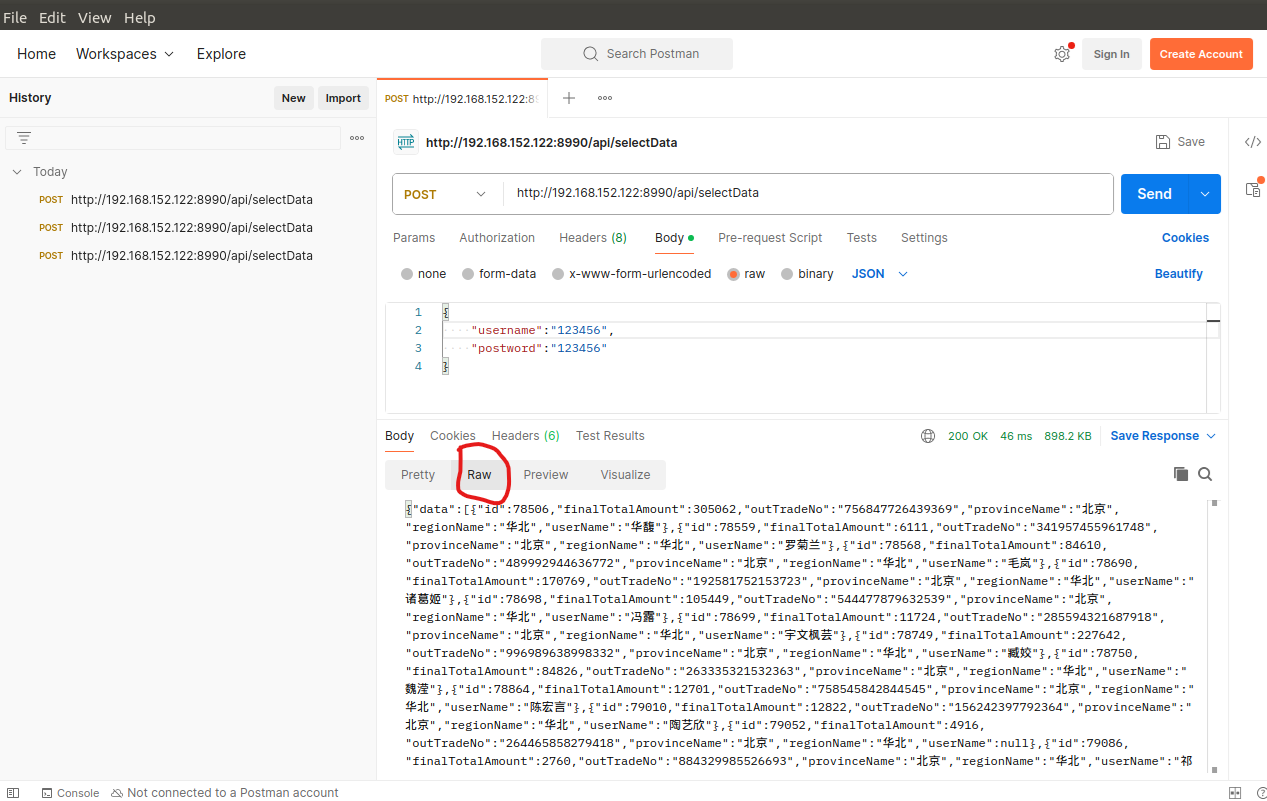1267x801 pixels.
Task: Collapse the Today history group
Action: 17,172
